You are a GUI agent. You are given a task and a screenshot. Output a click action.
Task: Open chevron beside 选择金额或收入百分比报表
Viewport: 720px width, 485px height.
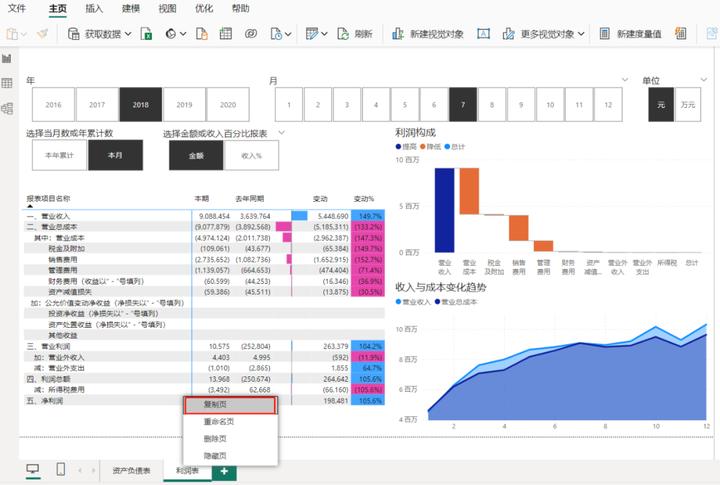[281, 133]
